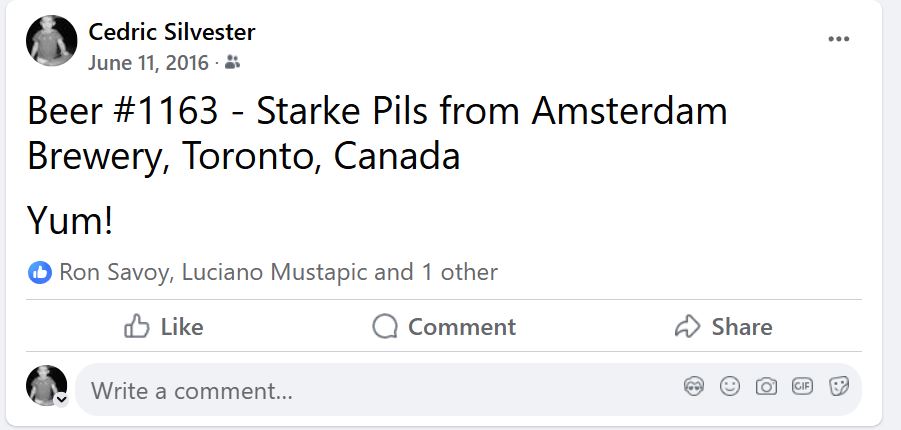Open Ron Savoy's profile from the likes

[113, 272]
